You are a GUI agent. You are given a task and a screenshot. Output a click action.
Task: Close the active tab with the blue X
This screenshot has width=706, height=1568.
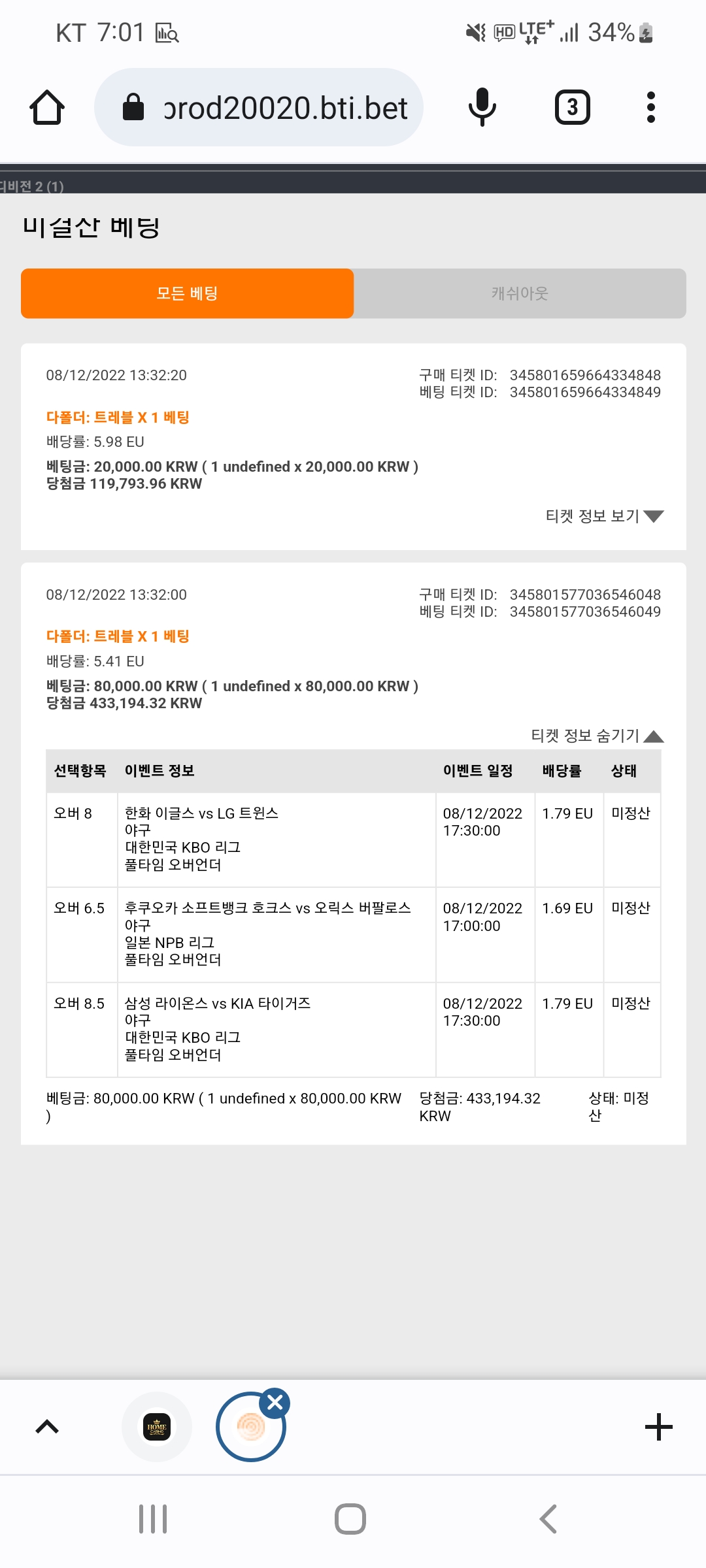(275, 1403)
